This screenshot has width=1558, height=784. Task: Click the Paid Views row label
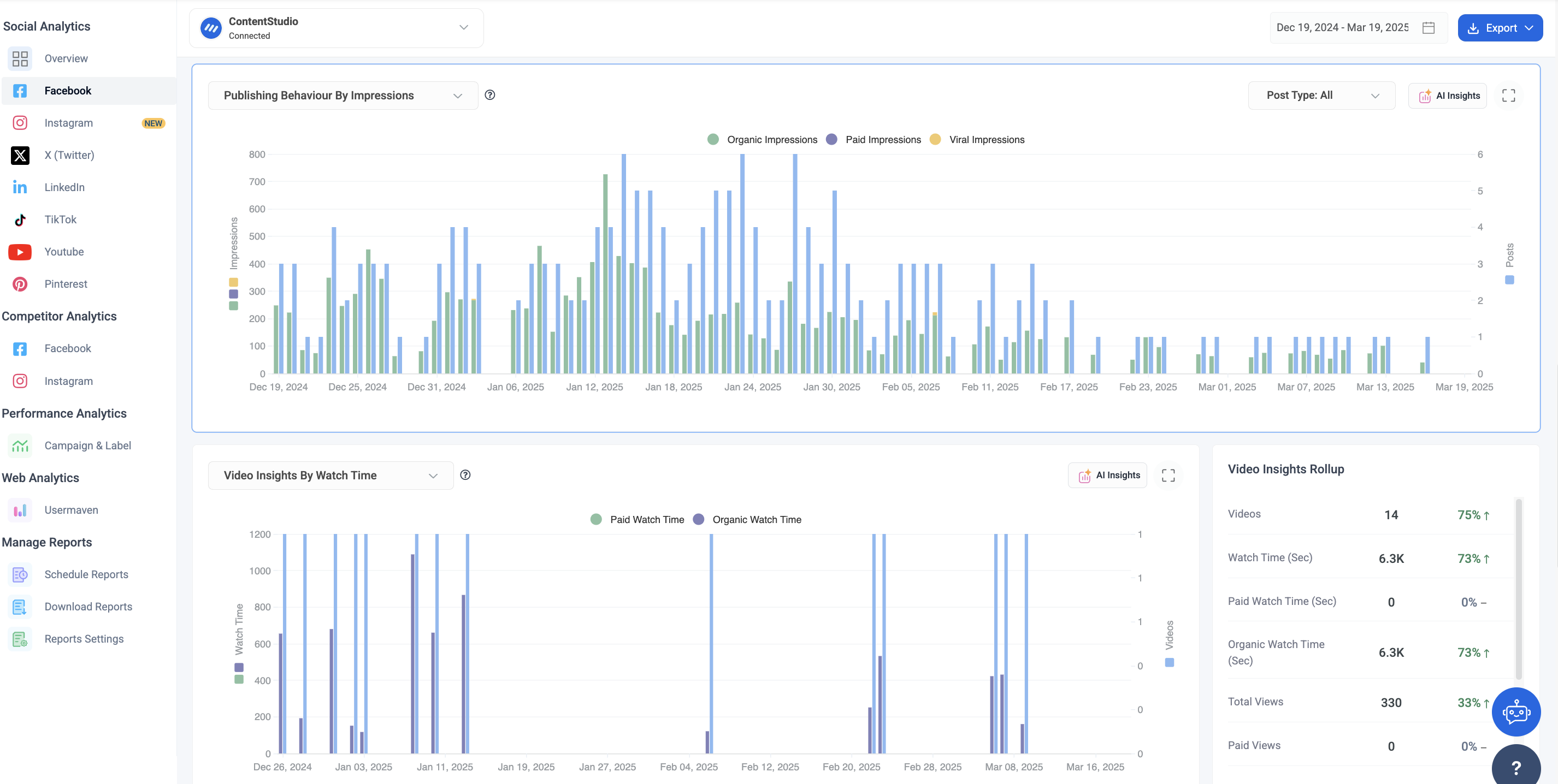[x=1254, y=746]
